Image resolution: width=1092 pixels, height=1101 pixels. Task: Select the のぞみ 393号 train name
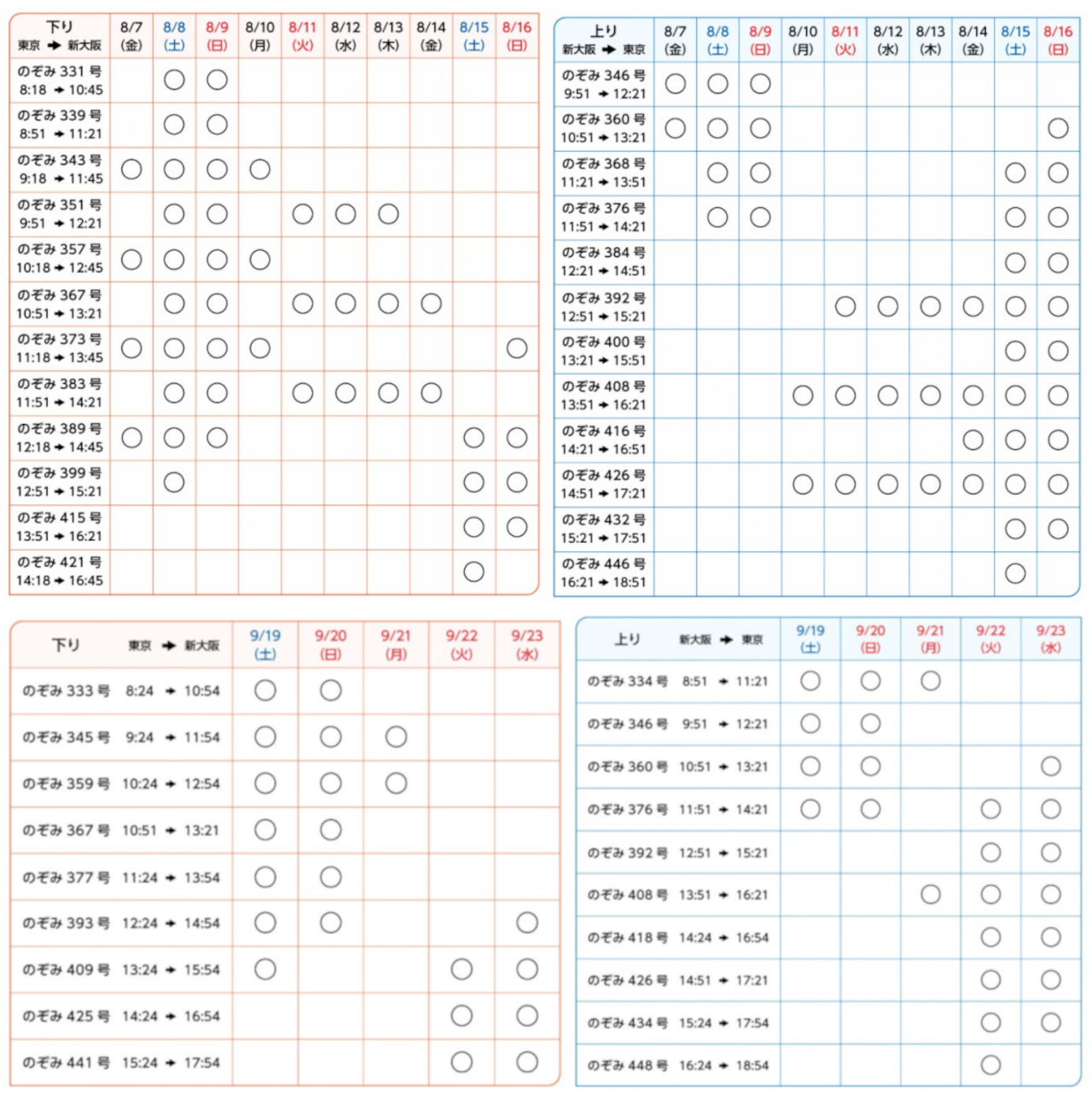[66, 923]
